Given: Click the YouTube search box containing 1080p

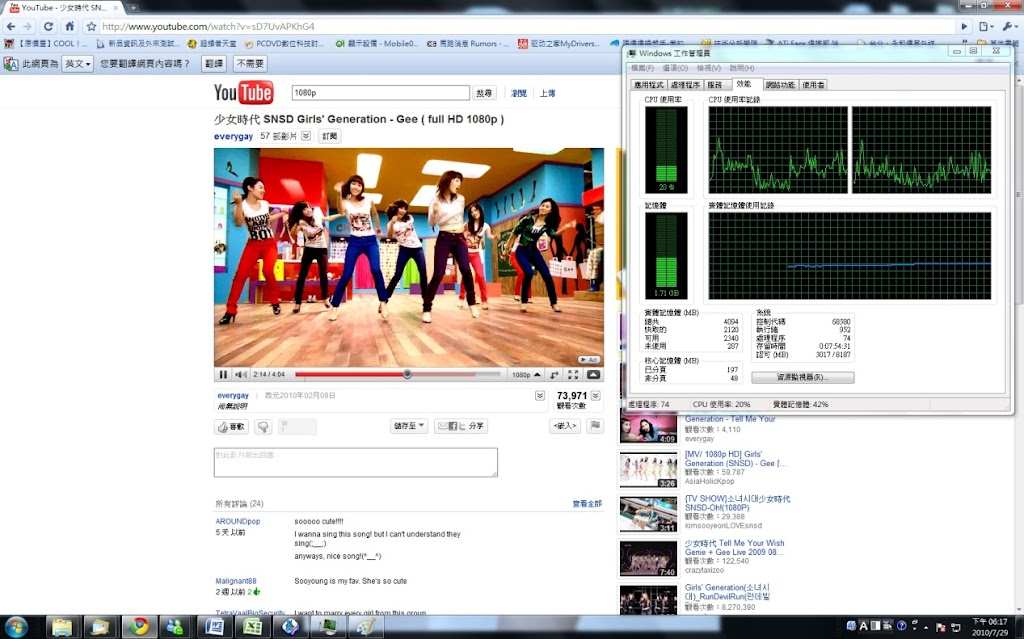Looking at the screenshot, I should [380, 93].
